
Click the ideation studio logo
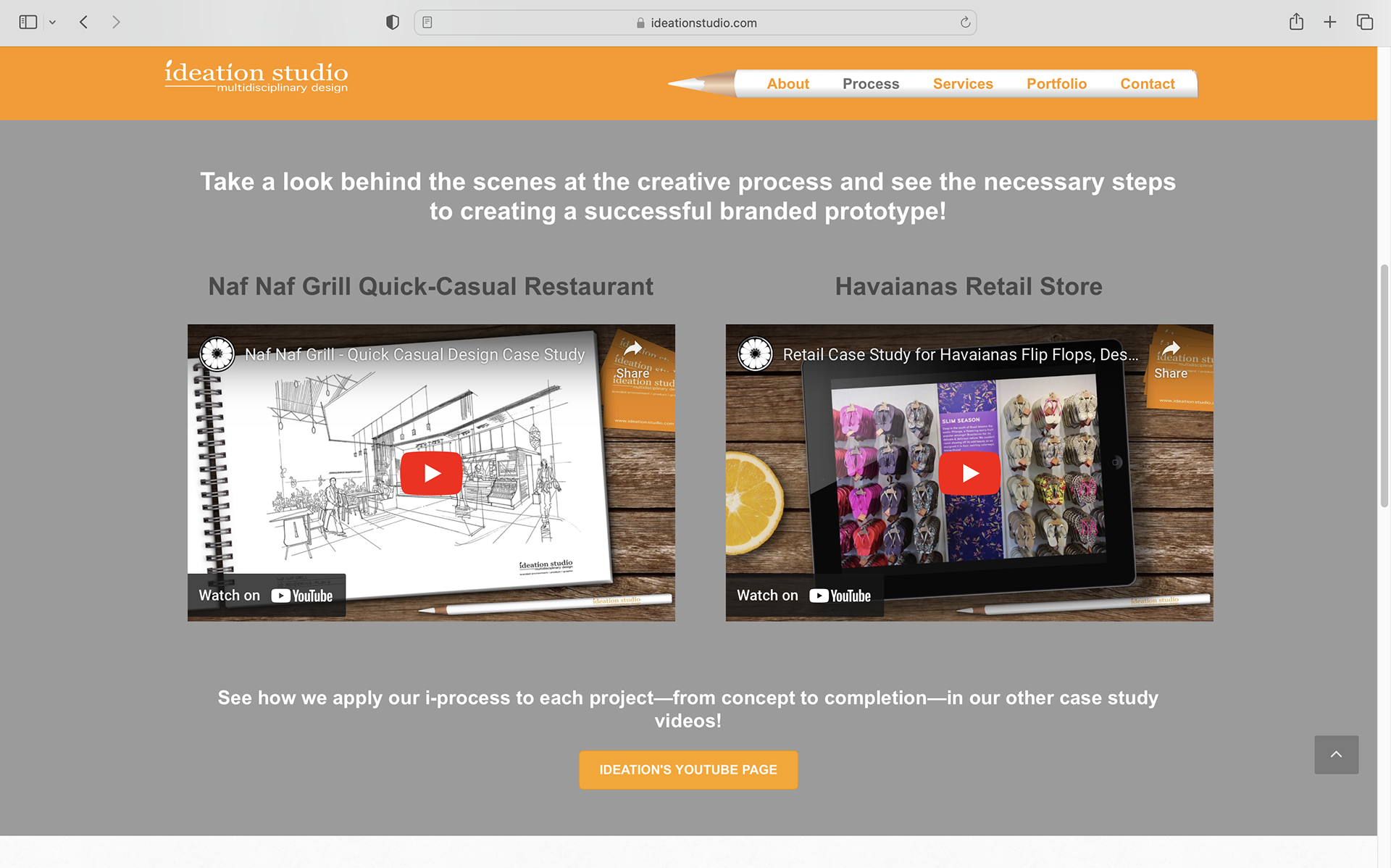click(x=256, y=78)
